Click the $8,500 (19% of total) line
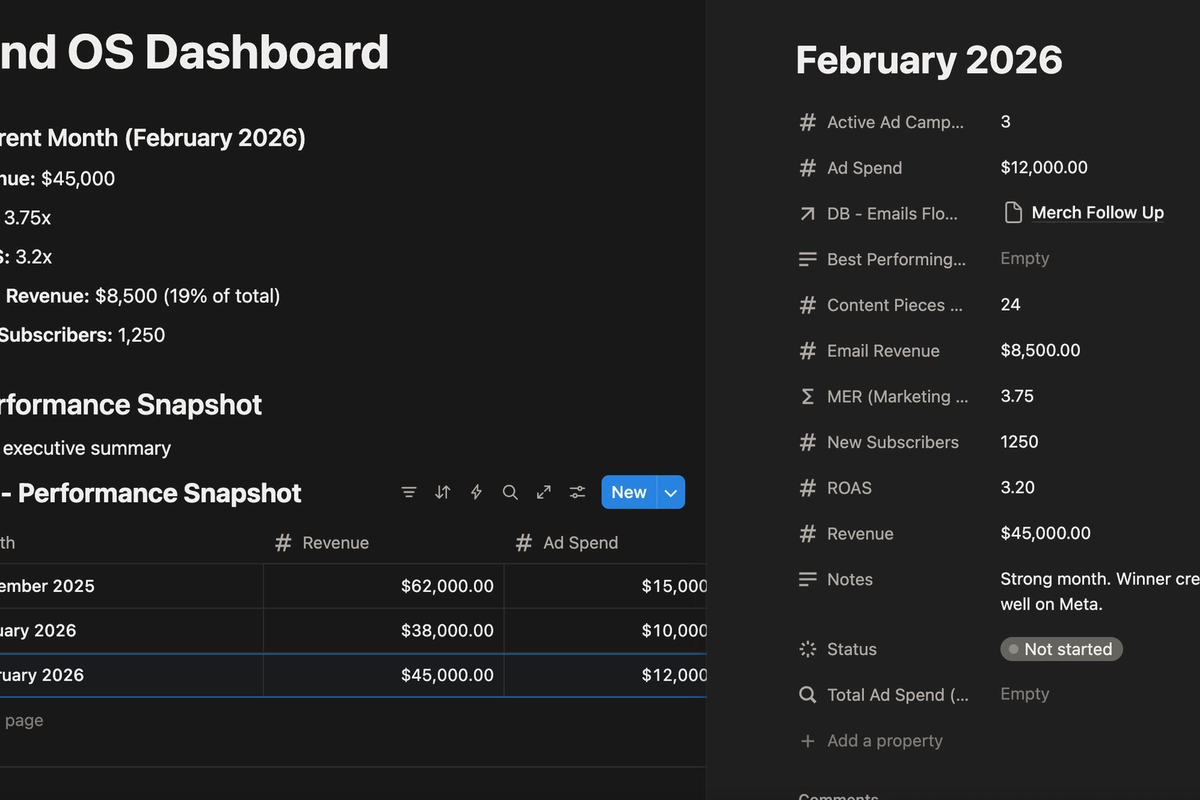This screenshot has width=1200, height=800. [140, 296]
